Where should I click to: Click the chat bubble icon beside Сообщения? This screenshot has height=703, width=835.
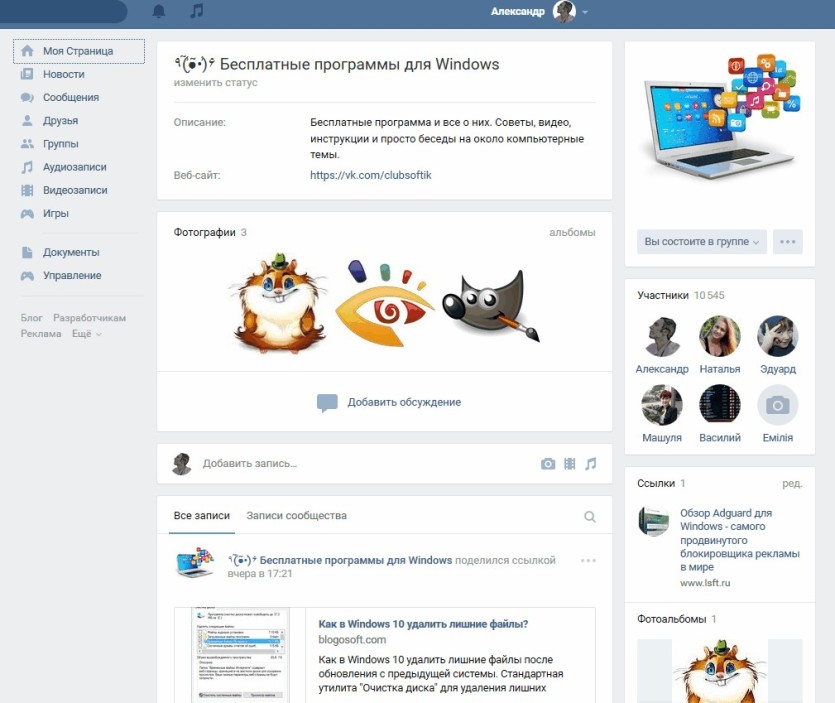[x=27, y=97]
